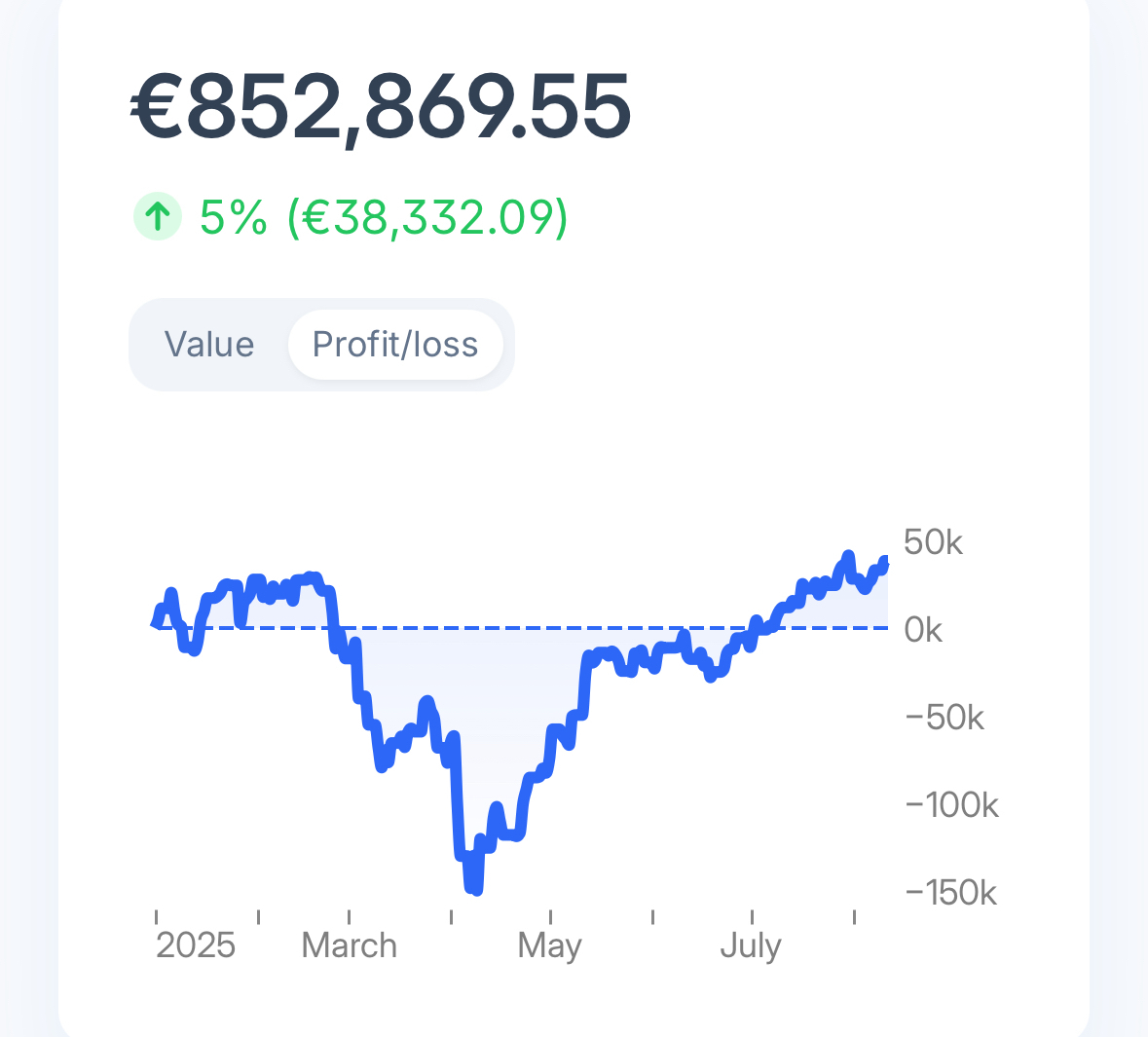This screenshot has width=1148, height=1037.
Task: Click the 5% (€38,332.09) gain text
Action: point(384,216)
